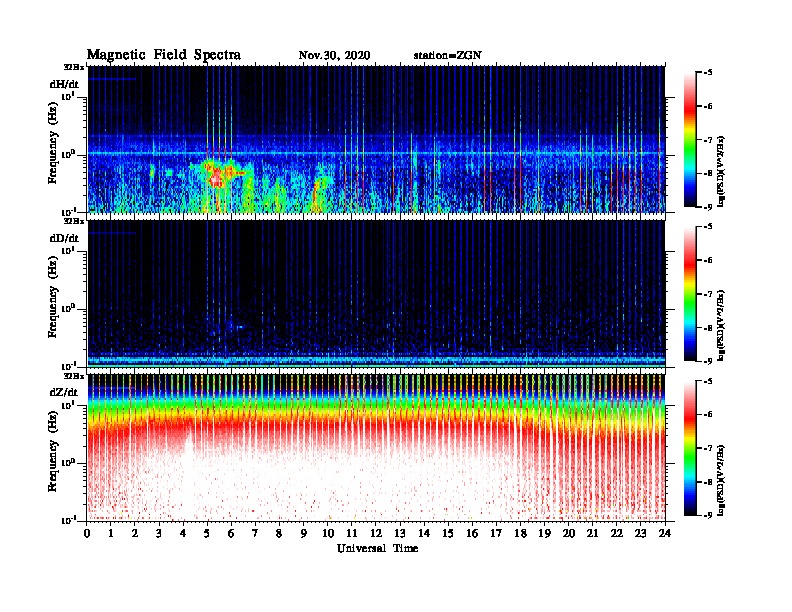Click the 10¹ frequency tick of dD/dt panel
The width and height of the screenshot is (792, 612).
pos(68,250)
